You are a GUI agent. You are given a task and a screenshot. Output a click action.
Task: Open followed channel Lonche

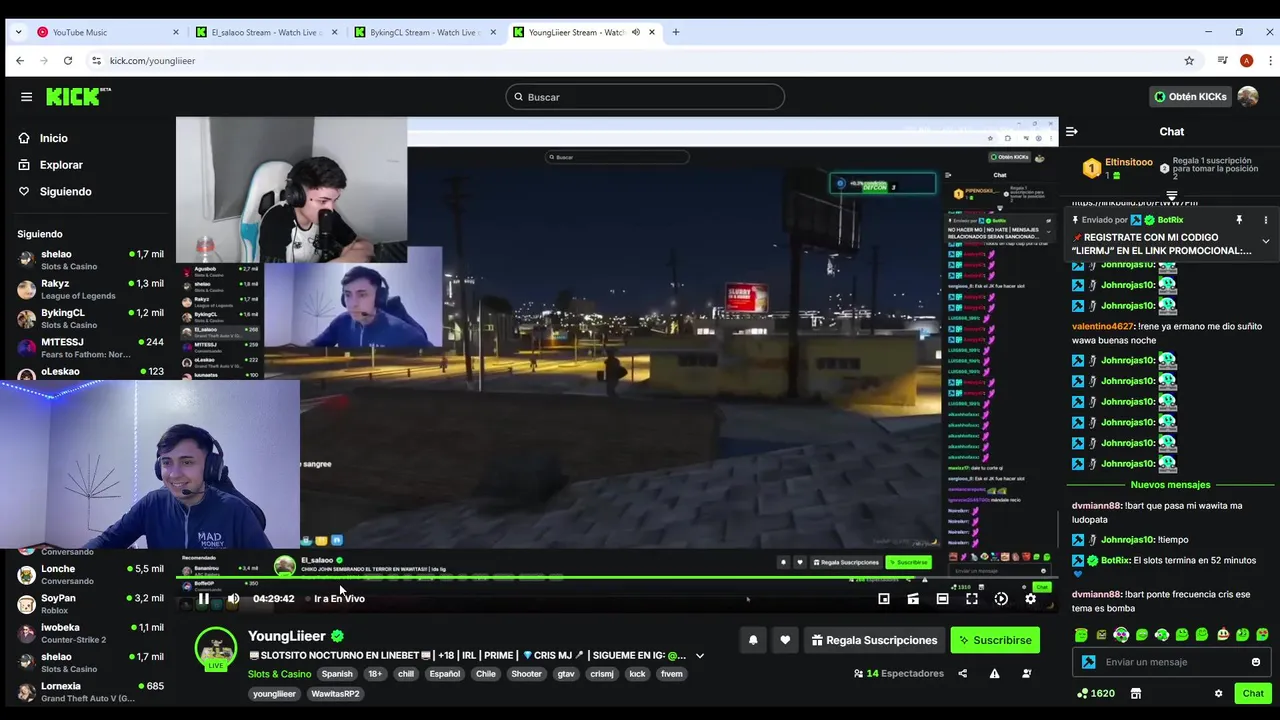(x=90, y=574)
